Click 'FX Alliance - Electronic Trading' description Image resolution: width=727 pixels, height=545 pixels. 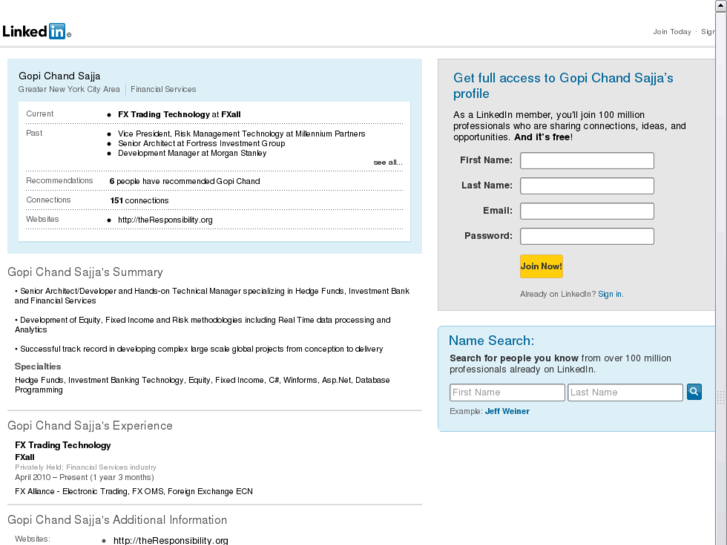[x=134, y=491]
